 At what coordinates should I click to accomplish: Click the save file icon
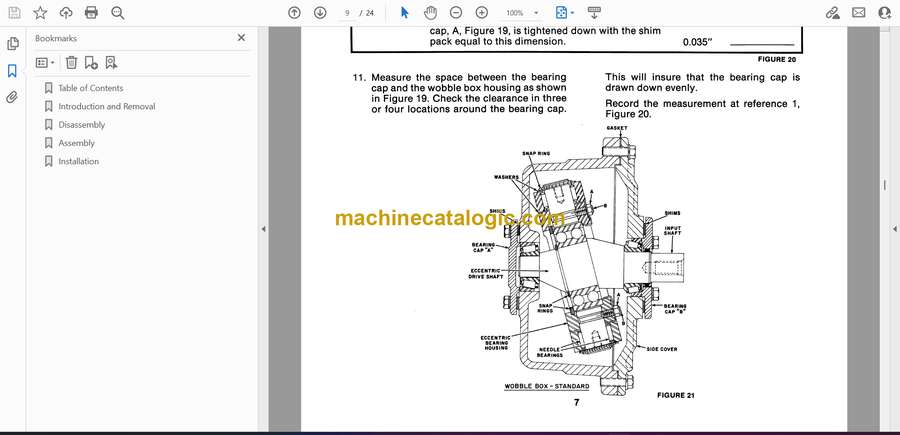[x=13, y=13]
